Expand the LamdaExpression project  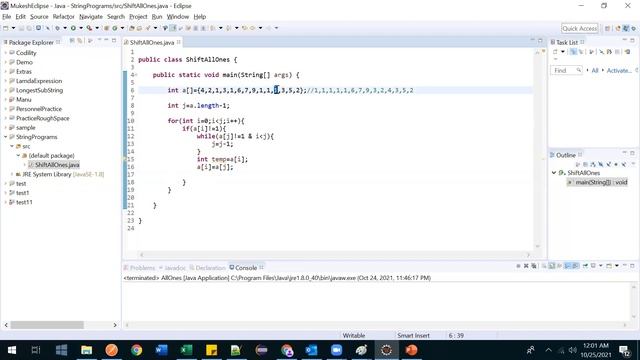coord(6,81)
